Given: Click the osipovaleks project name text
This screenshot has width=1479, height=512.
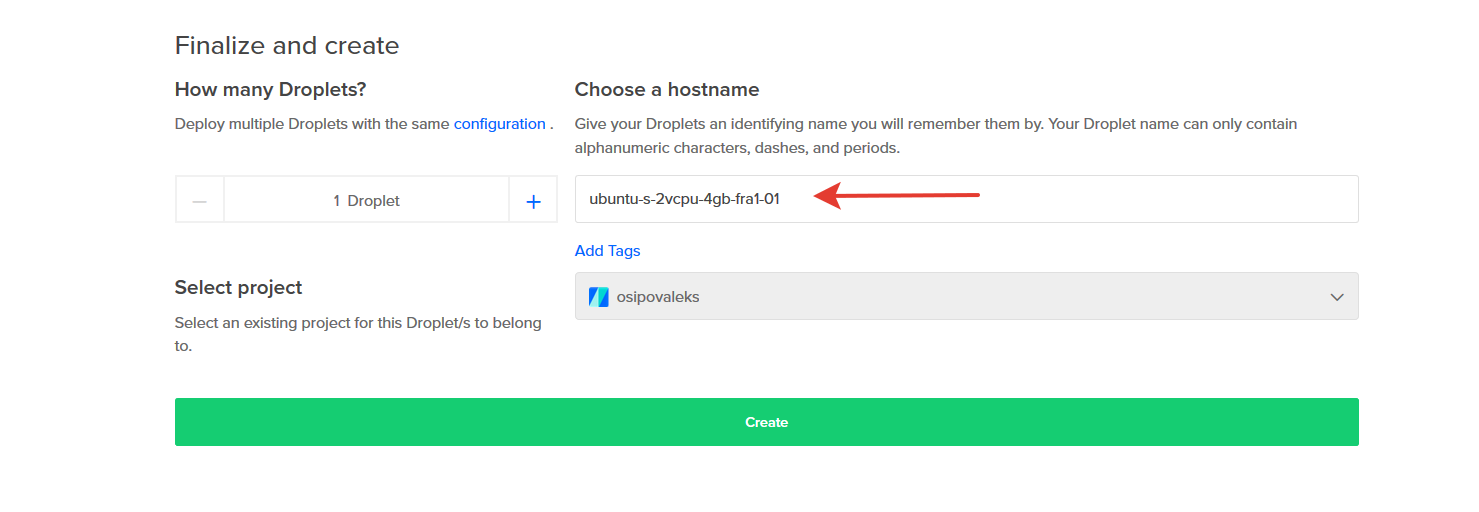Looking at the screenshot, I should [x=658, y=297].
